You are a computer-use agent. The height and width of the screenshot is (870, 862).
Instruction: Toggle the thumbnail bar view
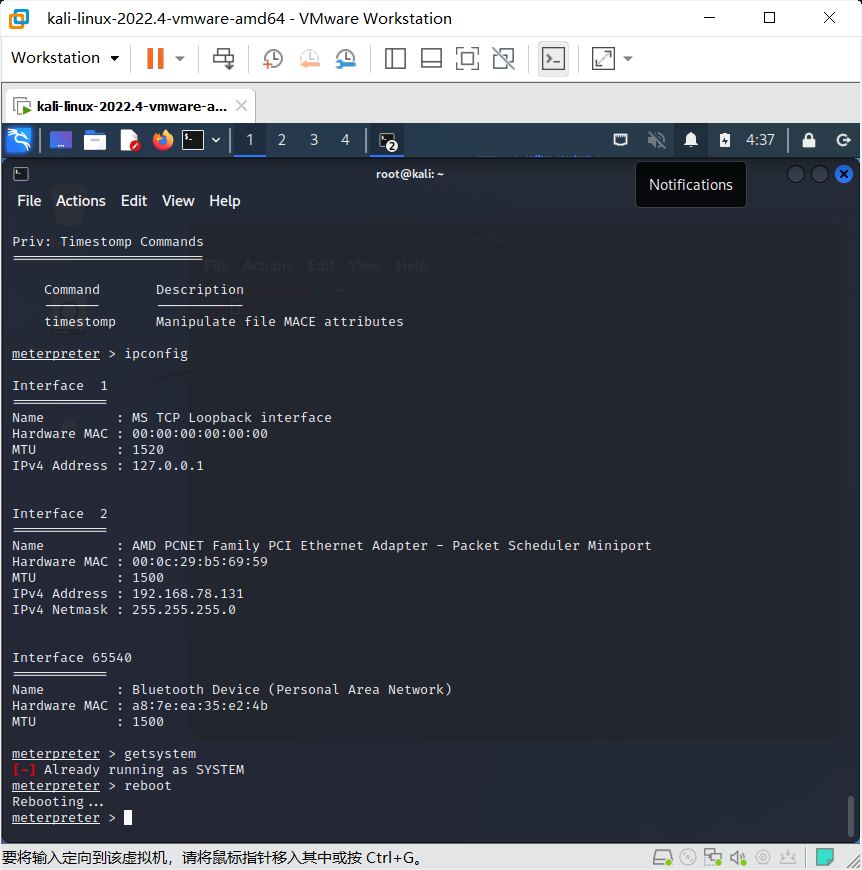point(431,58)
